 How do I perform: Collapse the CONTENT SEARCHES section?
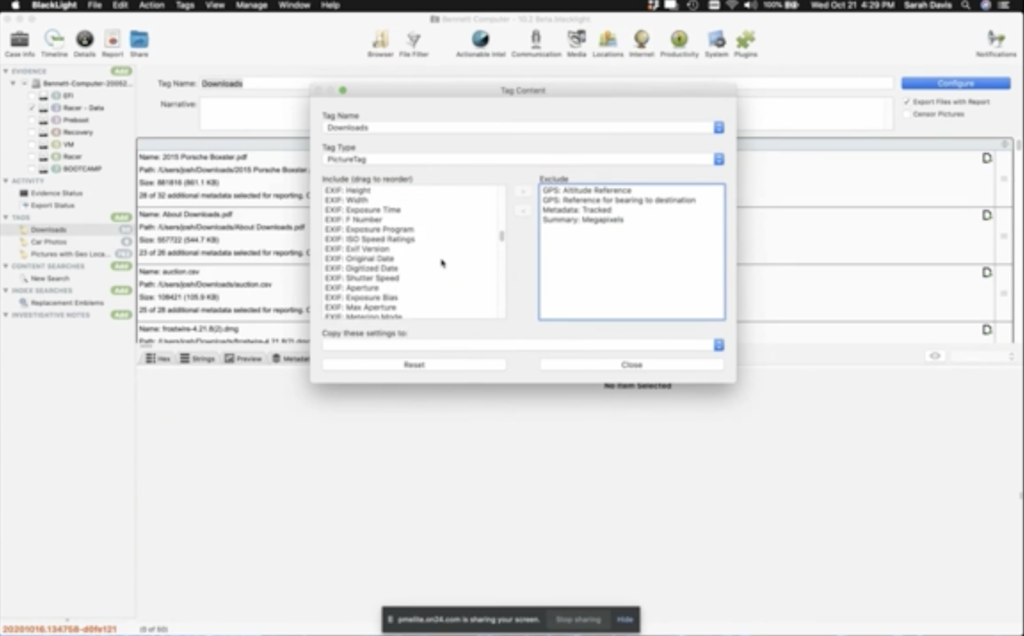[6, 266]
